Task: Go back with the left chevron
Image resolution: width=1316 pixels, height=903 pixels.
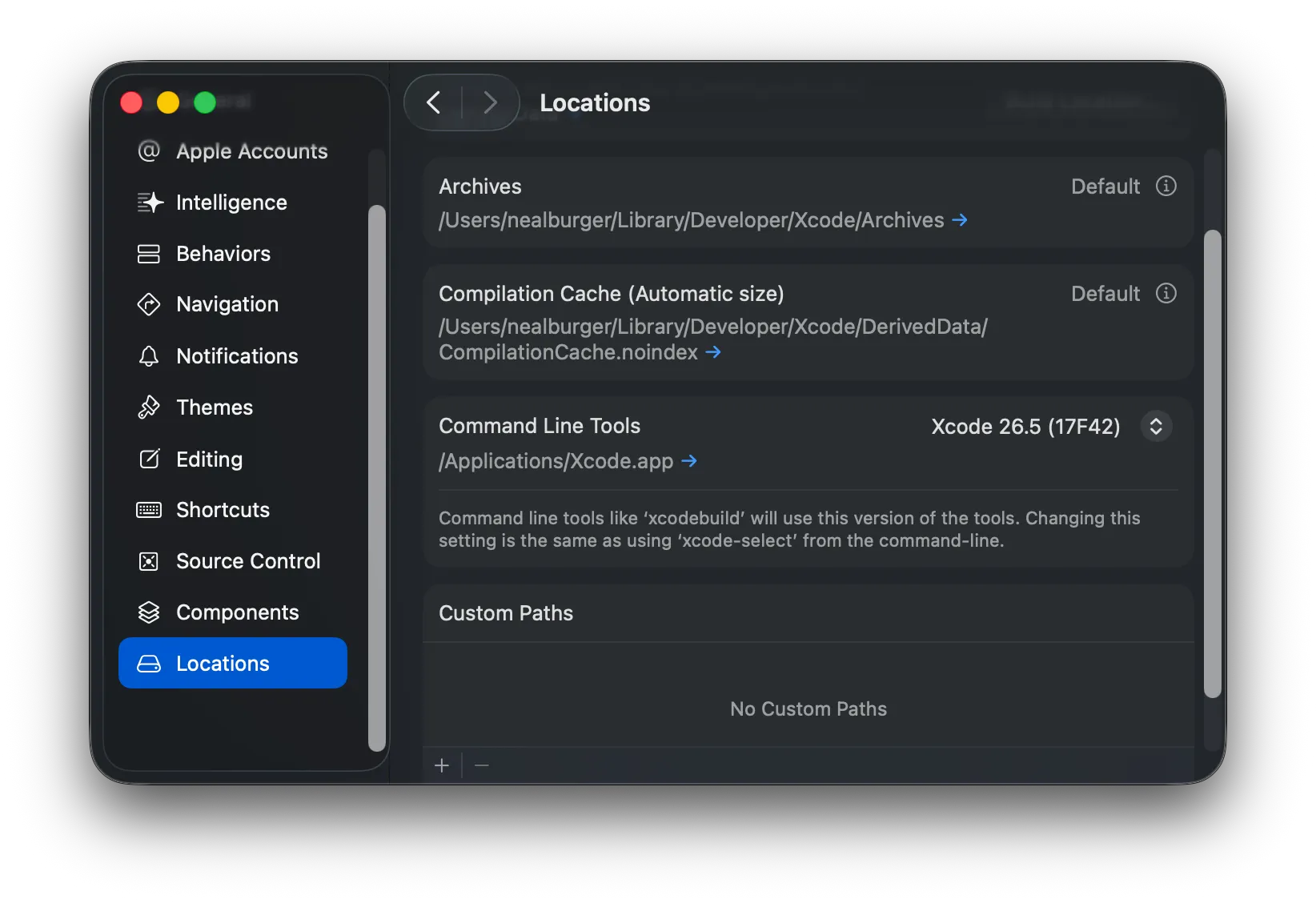Action: pyautogui.click(x=434, y=102)
